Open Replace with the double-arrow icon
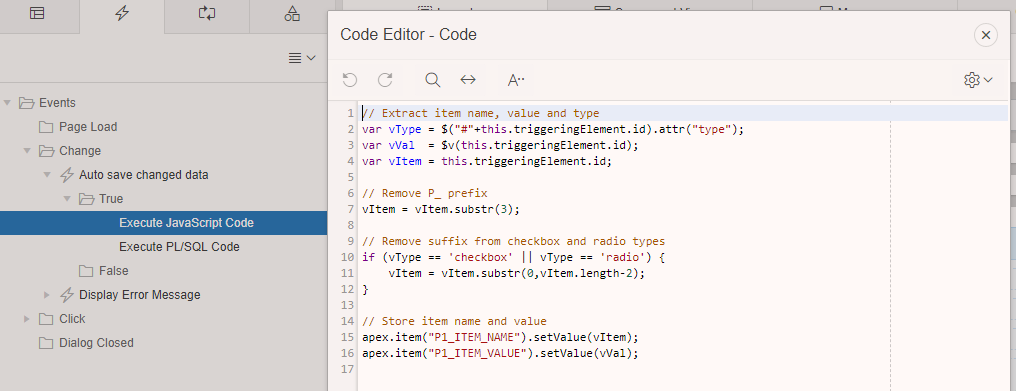 [468, 80]
